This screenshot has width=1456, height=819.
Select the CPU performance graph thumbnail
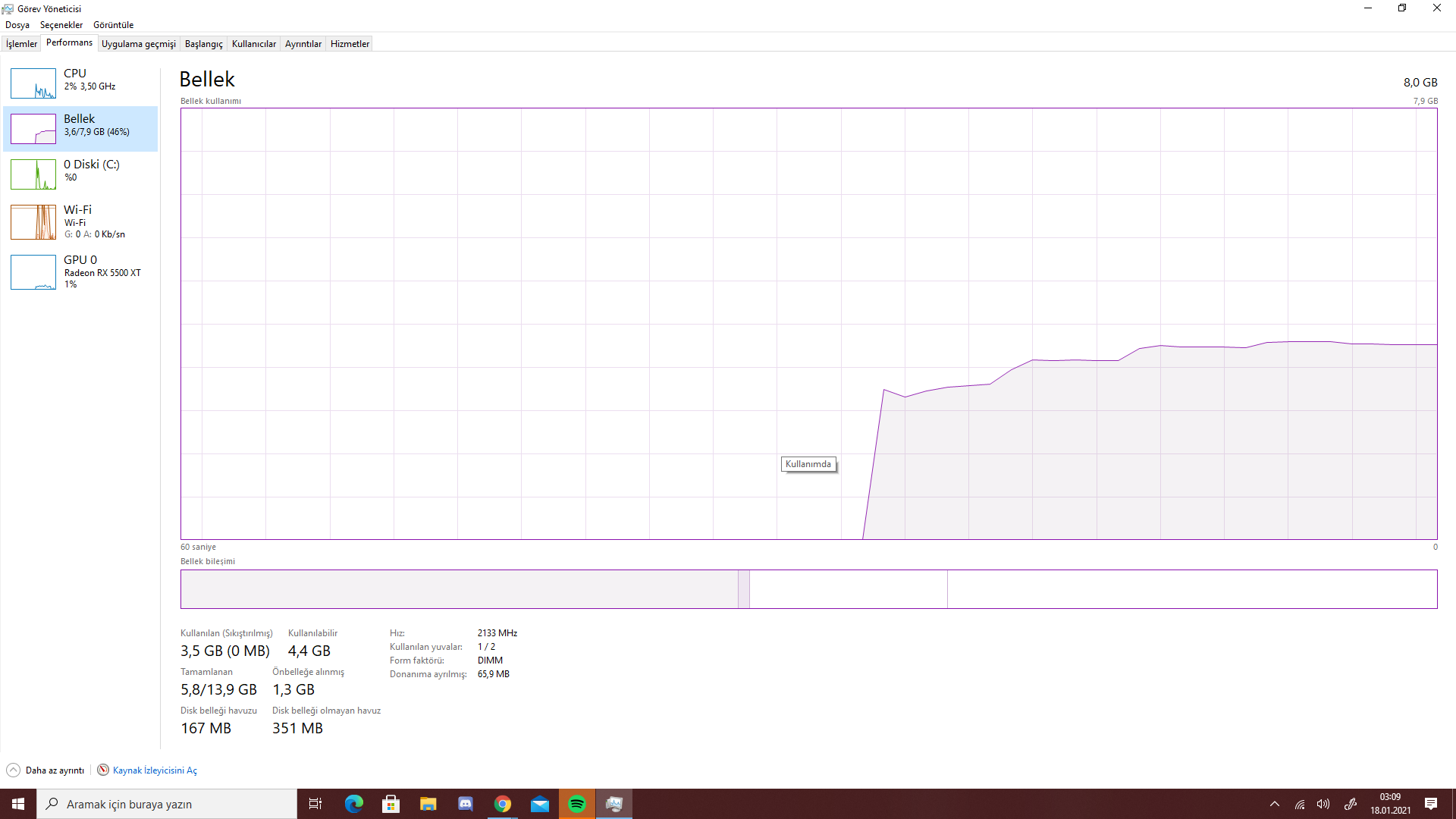pos(33,83)
